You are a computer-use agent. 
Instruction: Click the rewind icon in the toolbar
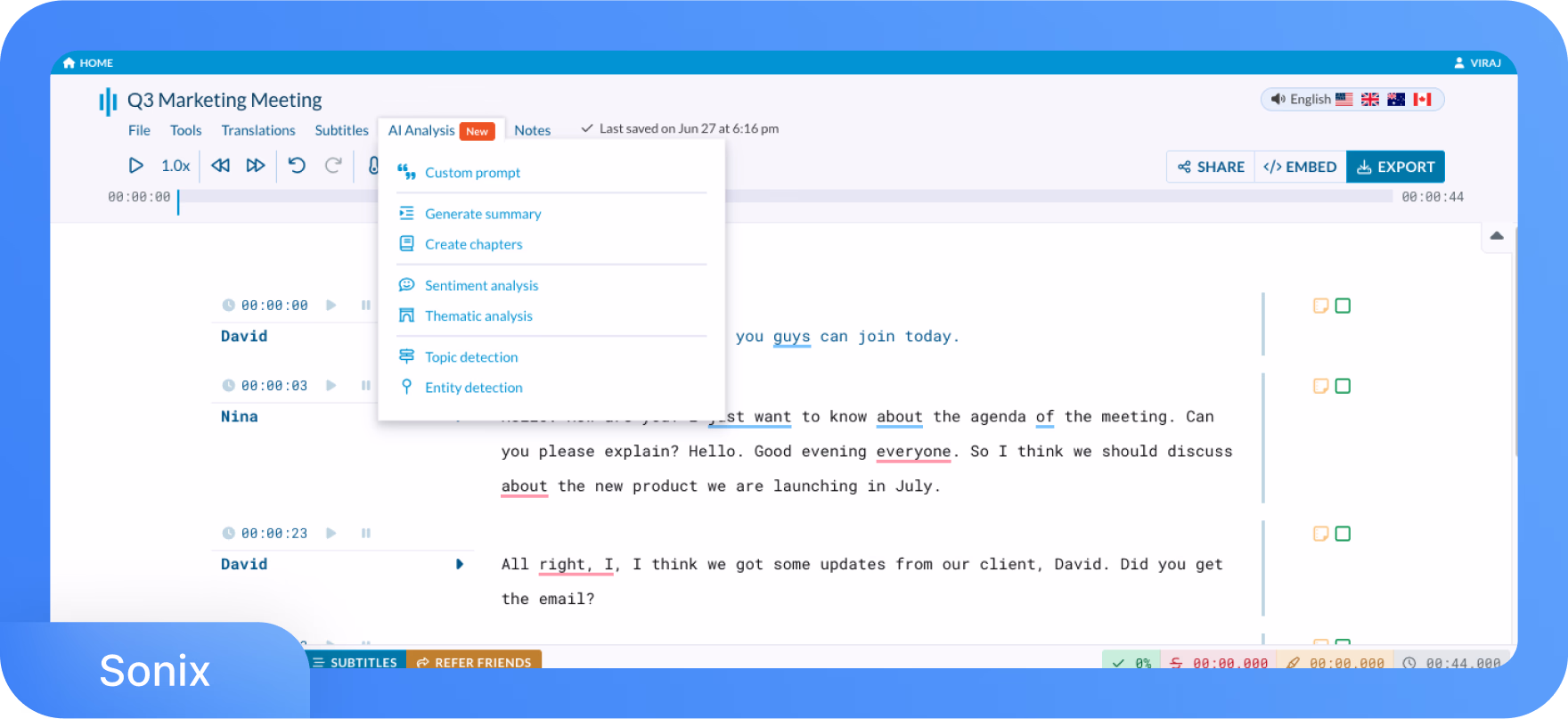point(221,166)
